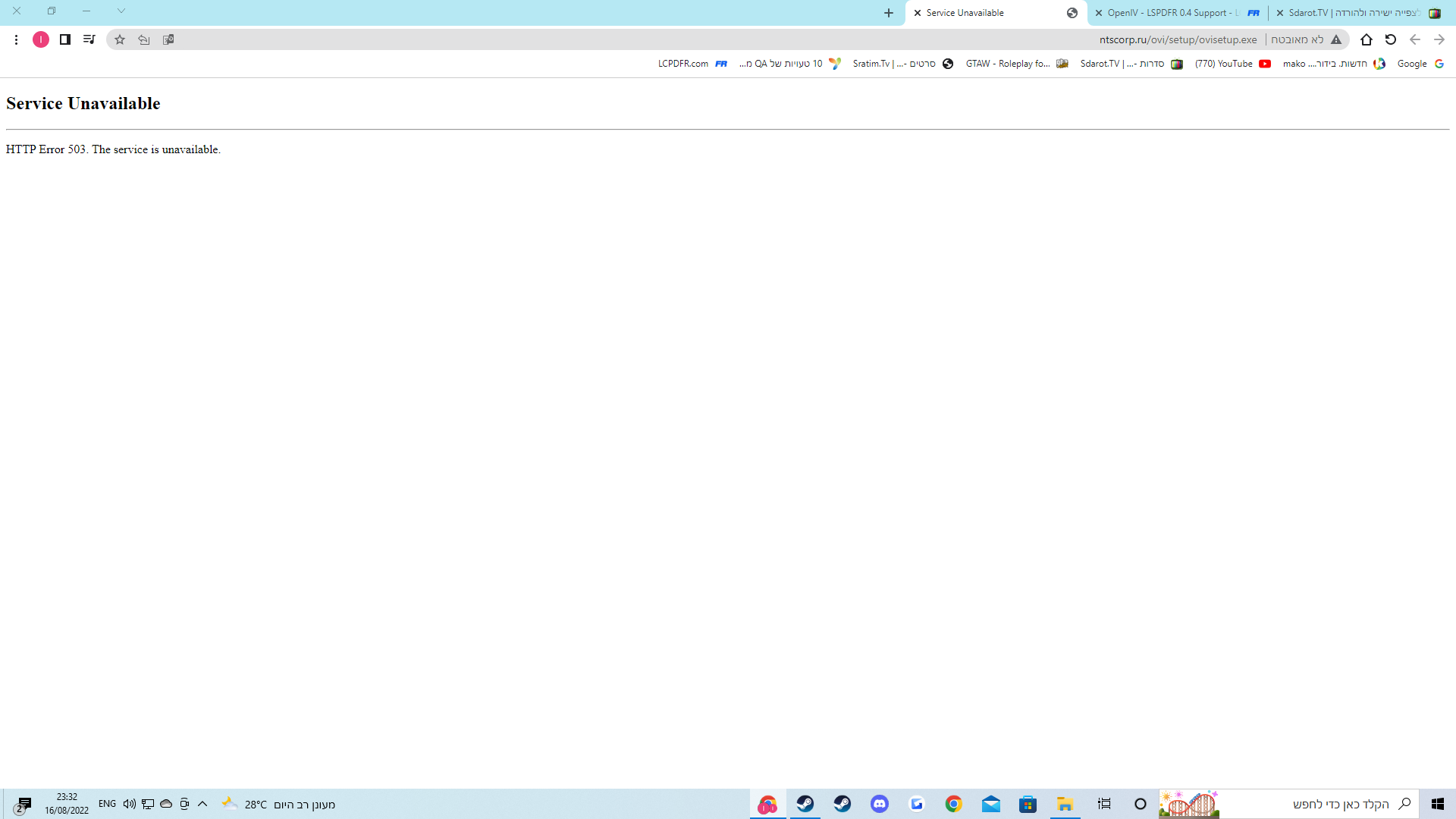The width and height of the screenshot is (1456, 819).
Task: Click the address bar URL
Action: click(x=1178, y=39)
